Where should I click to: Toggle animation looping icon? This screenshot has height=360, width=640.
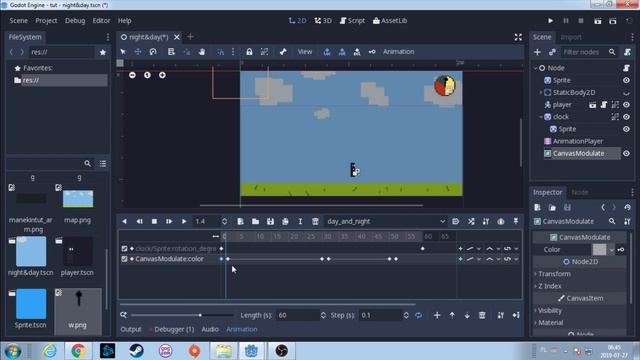[418, 315]
